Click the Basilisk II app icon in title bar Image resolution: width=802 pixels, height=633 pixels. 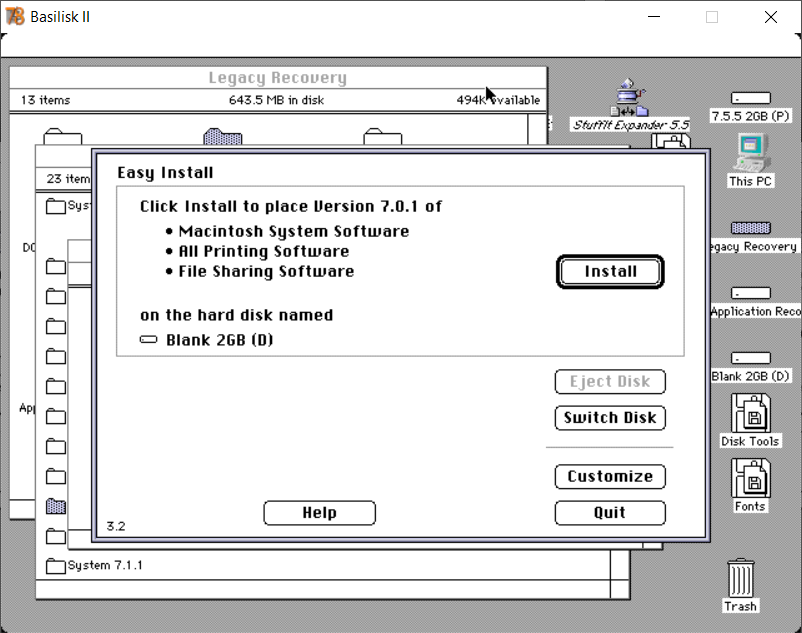(x=15, y=17)
